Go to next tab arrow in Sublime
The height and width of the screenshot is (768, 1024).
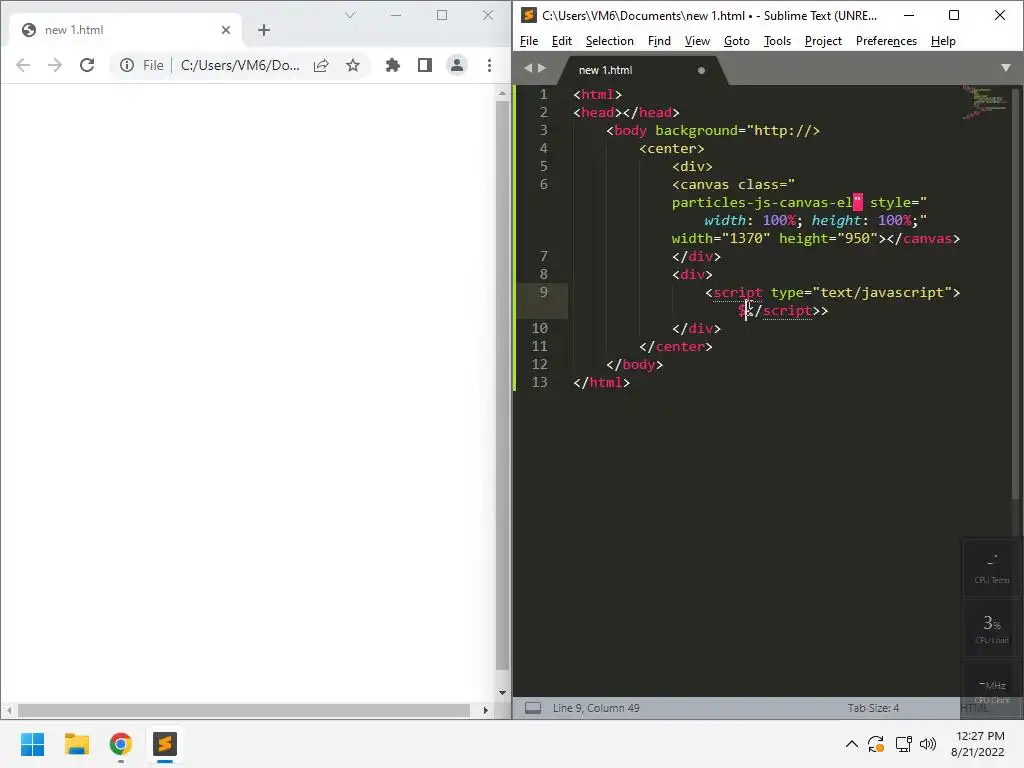(541, 68)
